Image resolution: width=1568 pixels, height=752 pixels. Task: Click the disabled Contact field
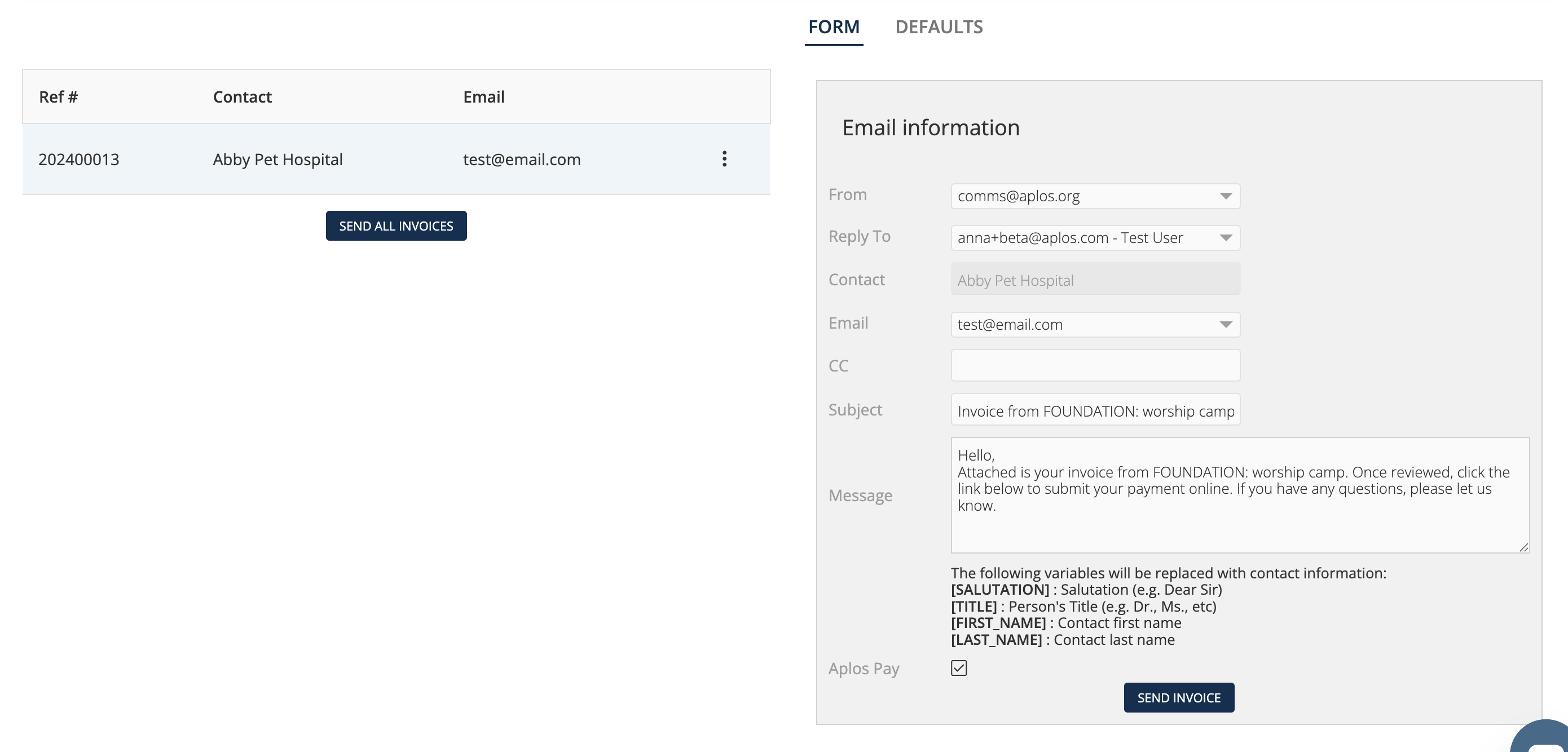pos(1095,280)
